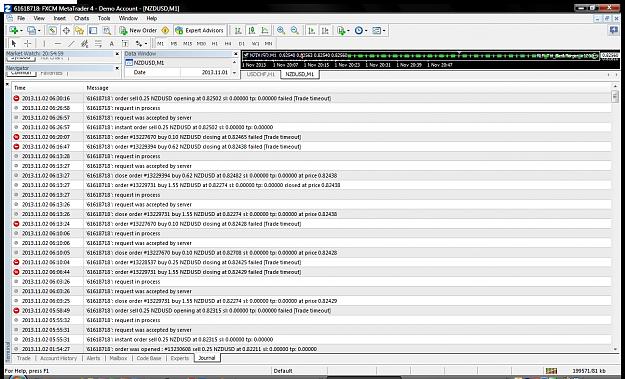Set the D1 timeframe button
The width and height of the screenshot is (625, 379).
tap(242, 43)
